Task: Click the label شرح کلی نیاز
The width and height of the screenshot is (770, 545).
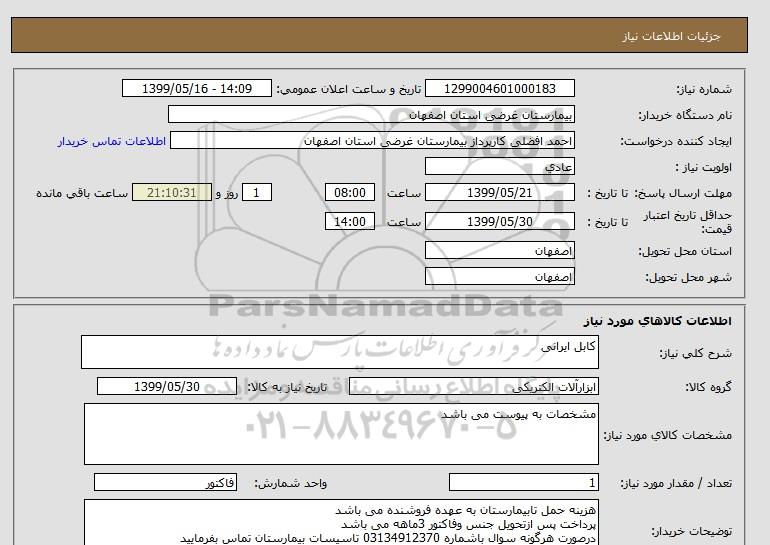Action: [x=695, y=353]
